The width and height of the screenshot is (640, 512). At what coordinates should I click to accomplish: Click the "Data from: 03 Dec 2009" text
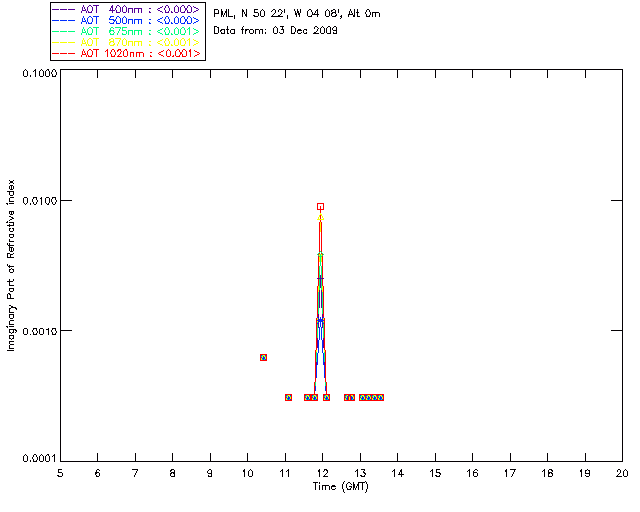pos(276,31)
